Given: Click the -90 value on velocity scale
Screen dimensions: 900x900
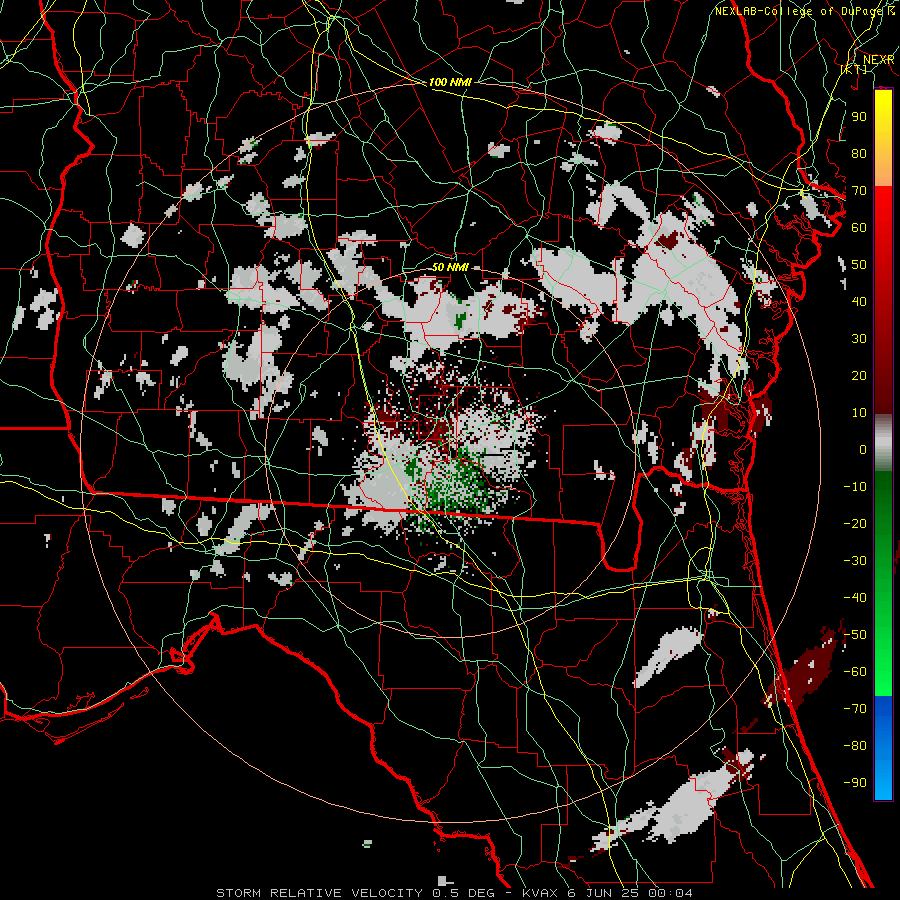Looking at the screenshot, I should (855, 783).
